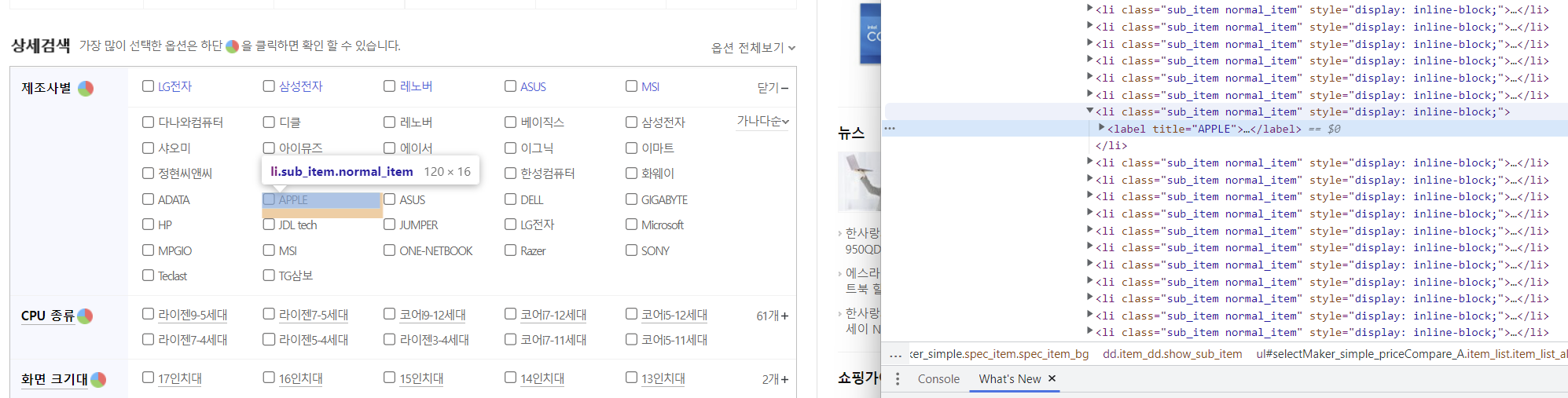Image resolution: width=1568 pixels, height=398 pixels.
Task: Select the spec_item_bg breadcrumb entry
Action: point(999,354)
